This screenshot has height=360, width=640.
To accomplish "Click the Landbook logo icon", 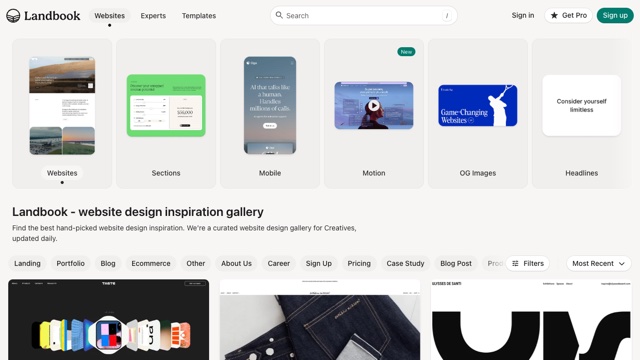I will coord(13,16).
